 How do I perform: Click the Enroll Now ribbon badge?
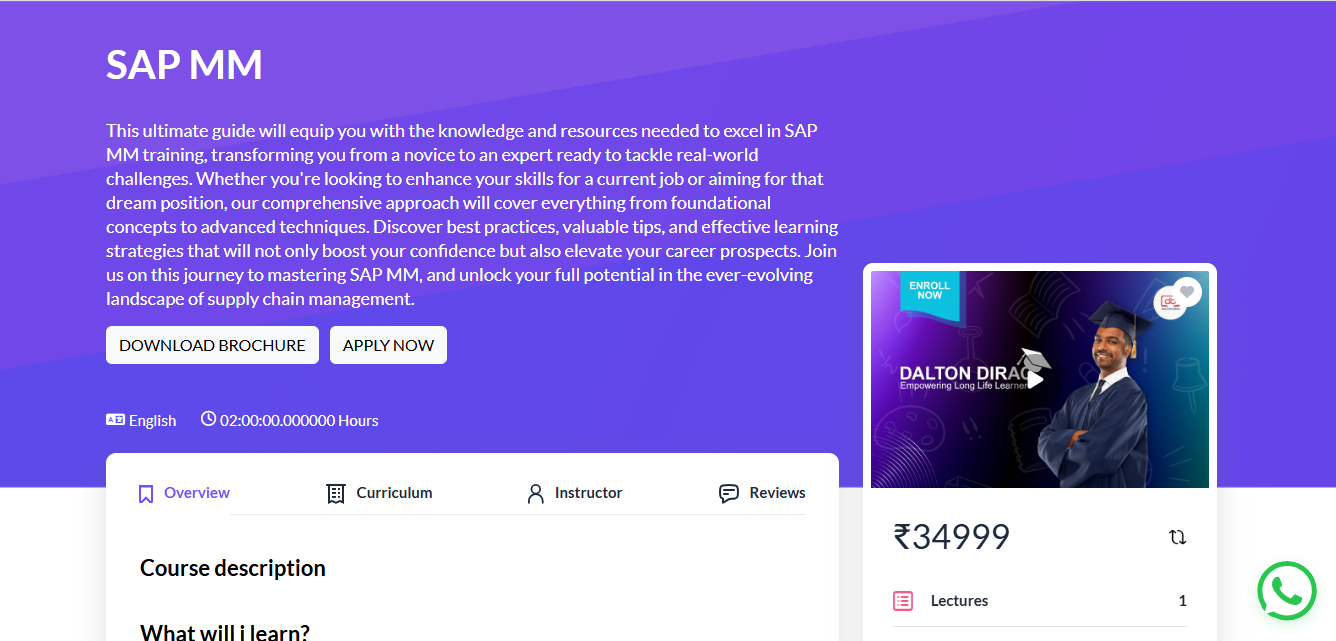pyautogui.click(x=929, y=291)
